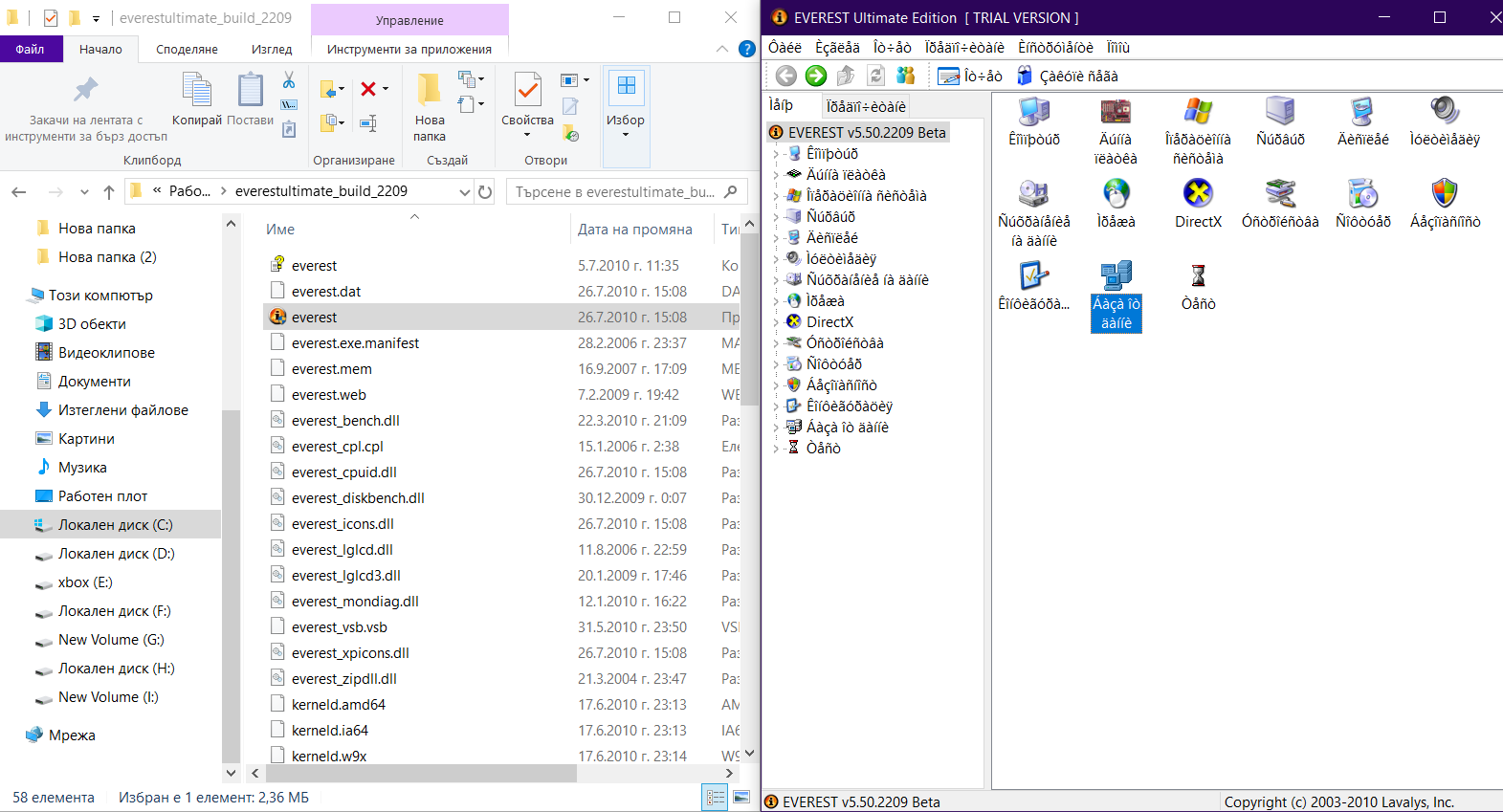Screen dimensions: 1503x812
Task: Expand the DirectX node in EVEREST's tree
Action: (776, 322)
